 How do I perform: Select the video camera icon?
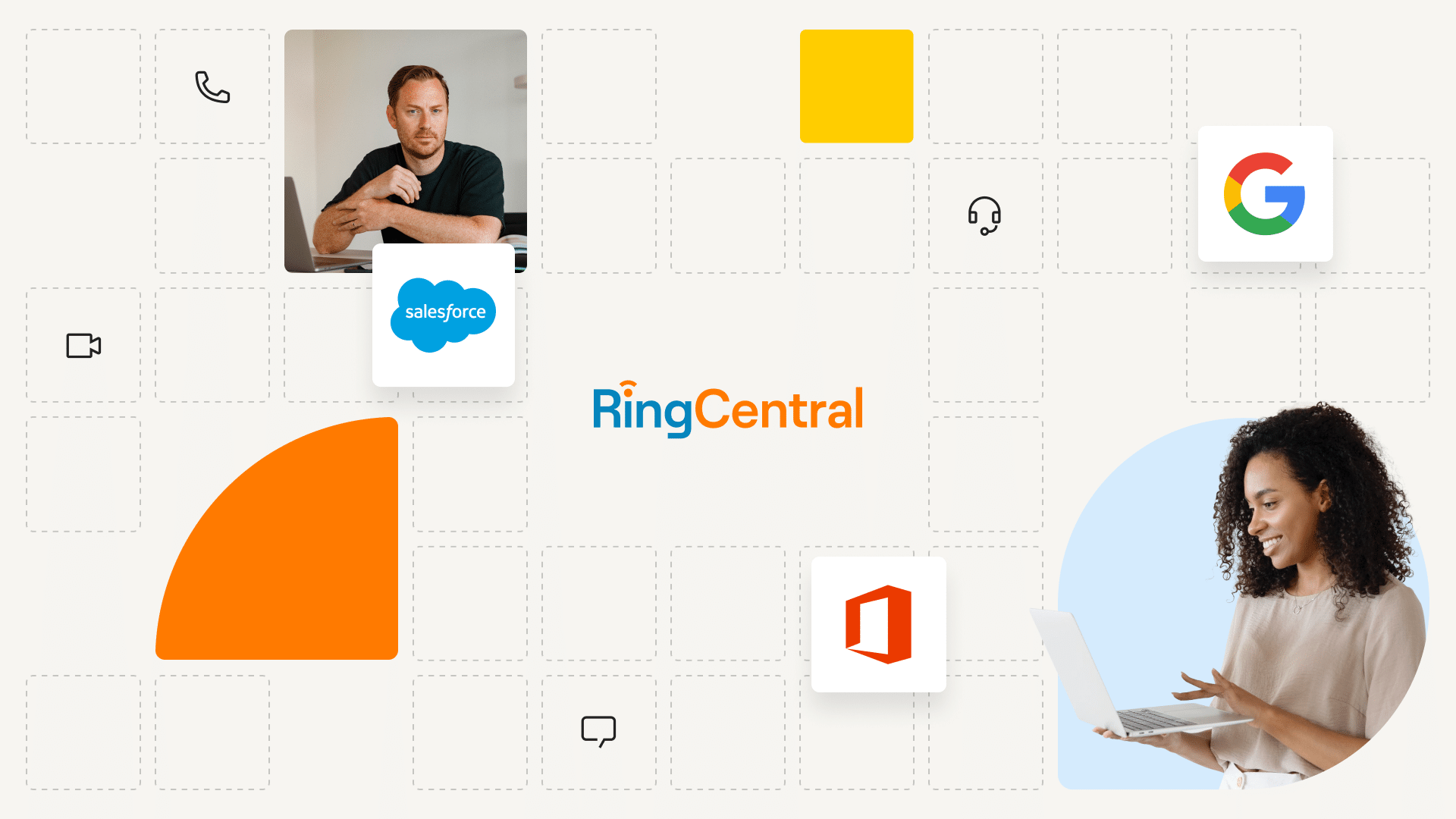(83, 346)
